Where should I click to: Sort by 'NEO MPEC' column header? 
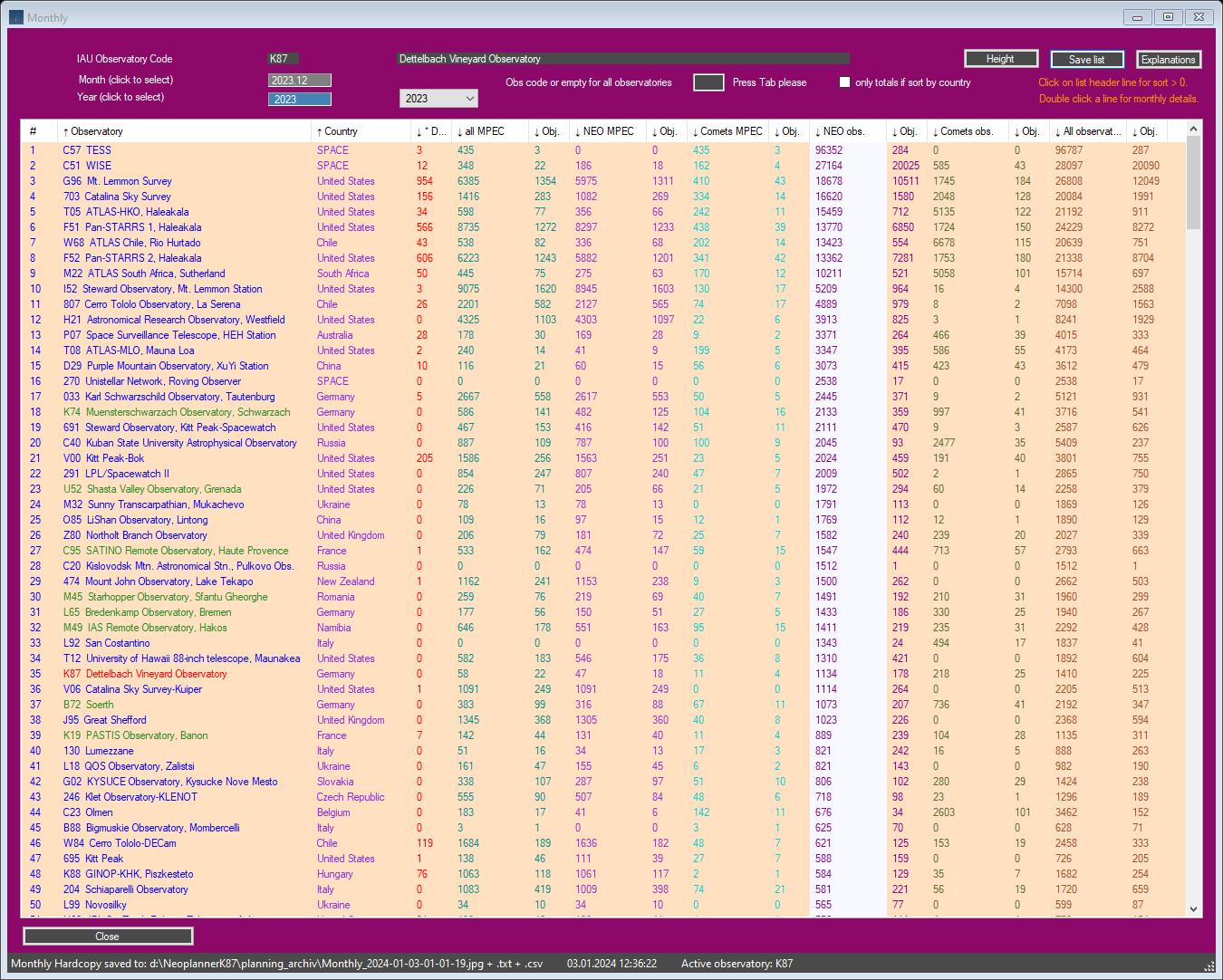(x=608, y=131)
